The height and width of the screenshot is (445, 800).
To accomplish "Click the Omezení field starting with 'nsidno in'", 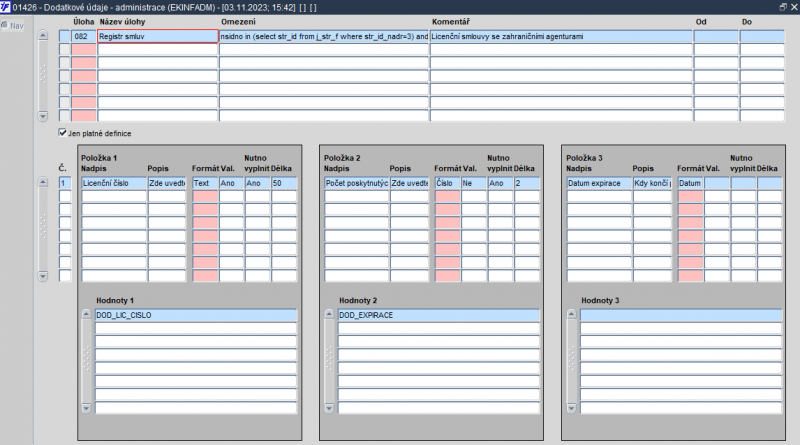I will pyautogui.click(x=324, y=36).
